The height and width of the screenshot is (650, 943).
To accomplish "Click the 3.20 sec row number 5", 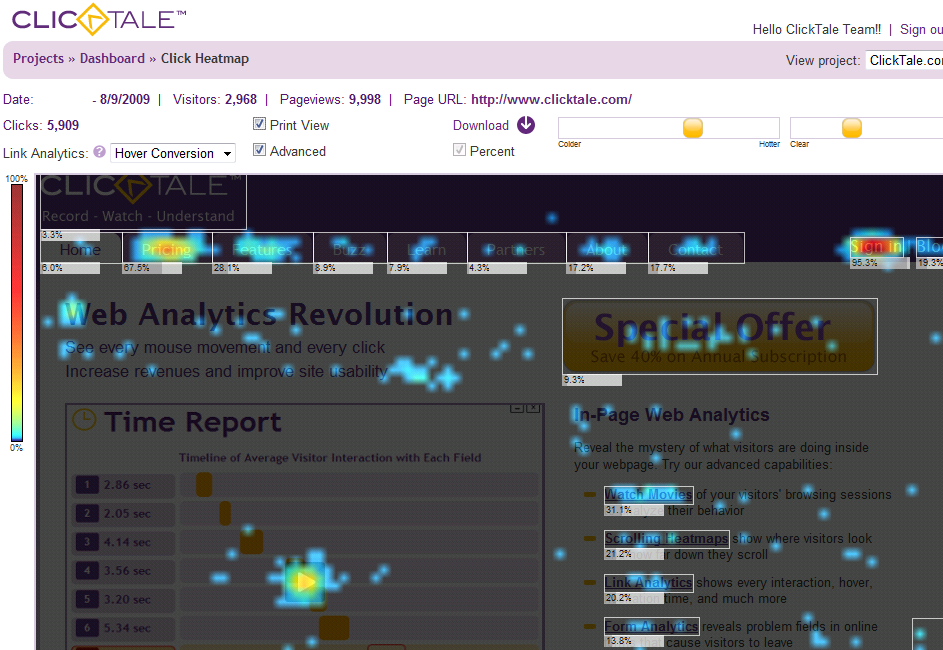I will pyautogui.click(x=123, y=599).
